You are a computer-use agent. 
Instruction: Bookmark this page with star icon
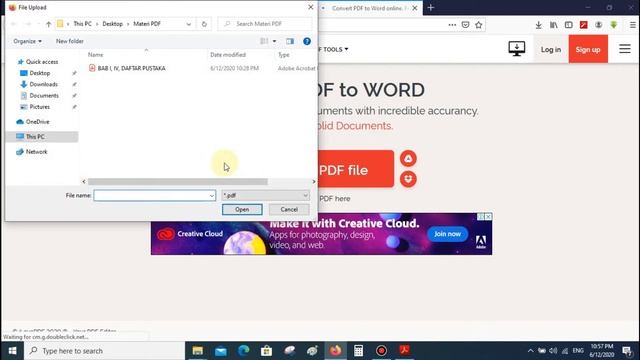point(479,25)
